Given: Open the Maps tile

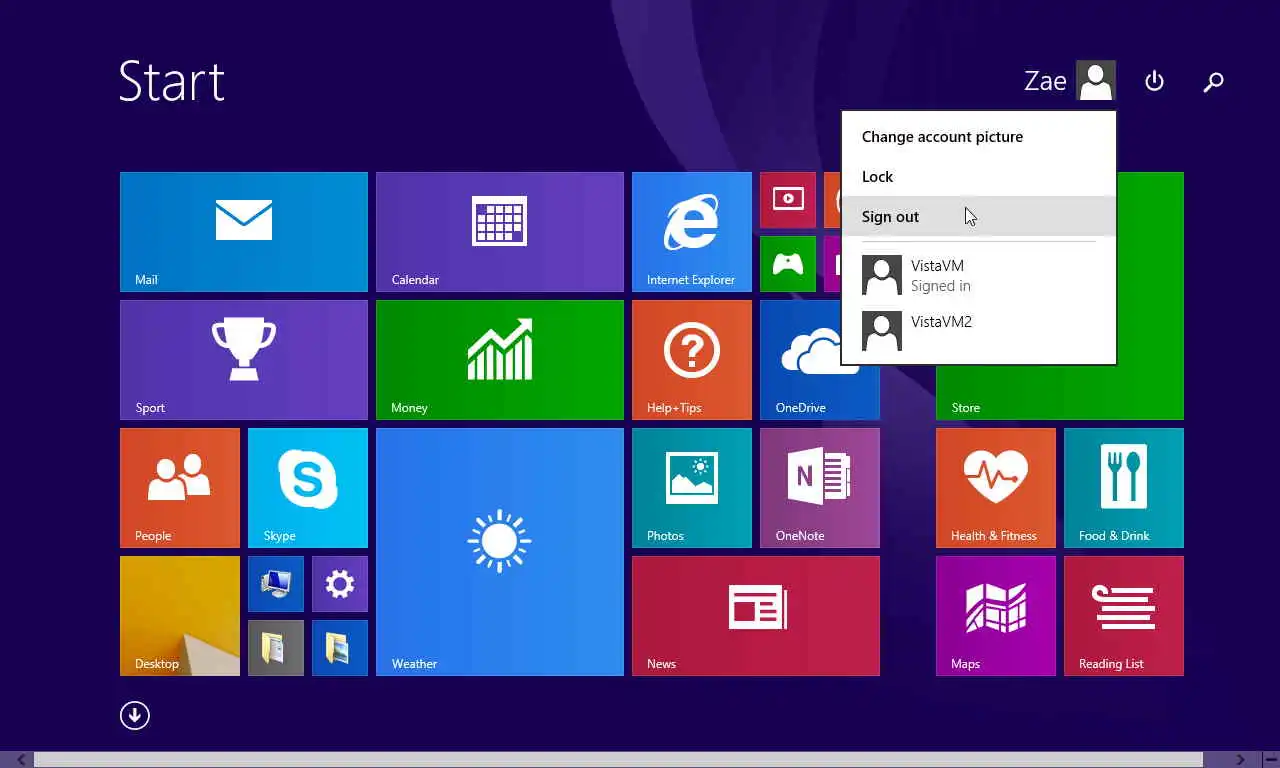Looking at the screenshot, I should coord(996,616).
